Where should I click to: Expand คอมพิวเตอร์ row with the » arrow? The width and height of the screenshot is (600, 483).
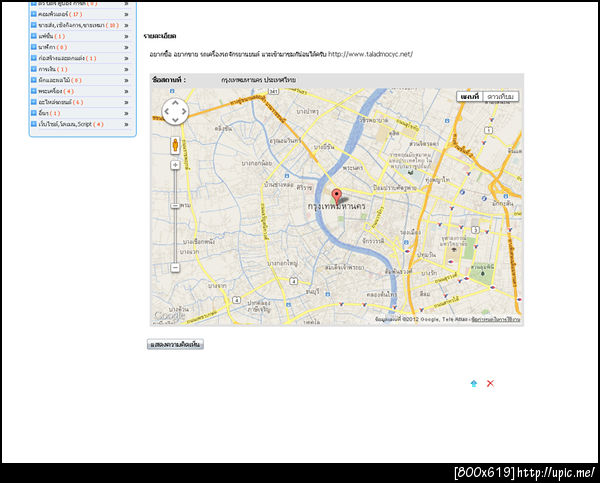tap(126, 14)
